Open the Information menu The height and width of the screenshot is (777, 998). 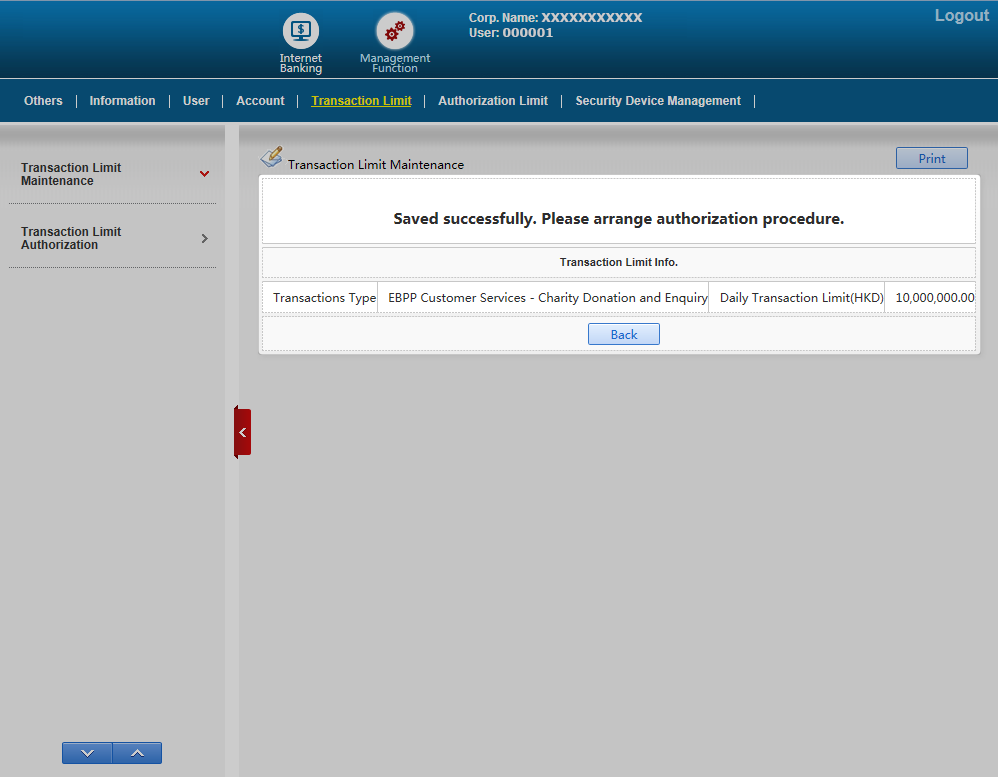coord(122,101)
